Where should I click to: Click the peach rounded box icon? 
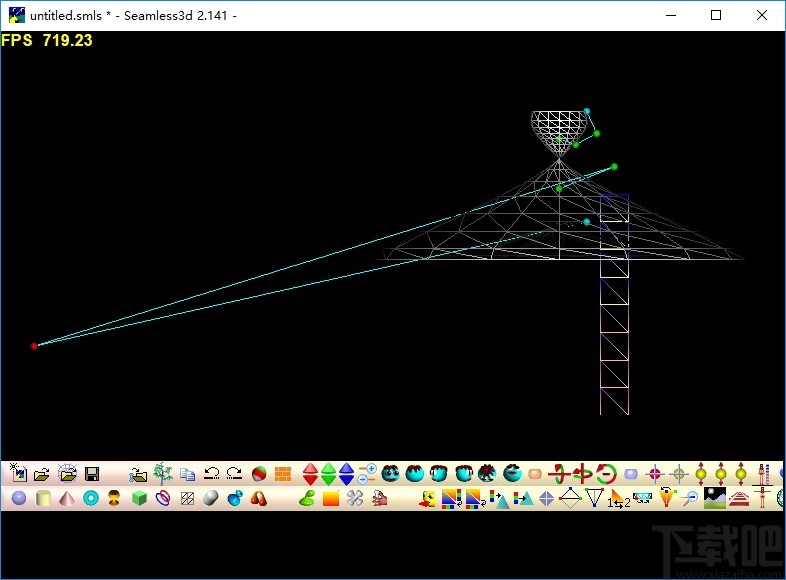pyautogui.click(x=535, y=474)
